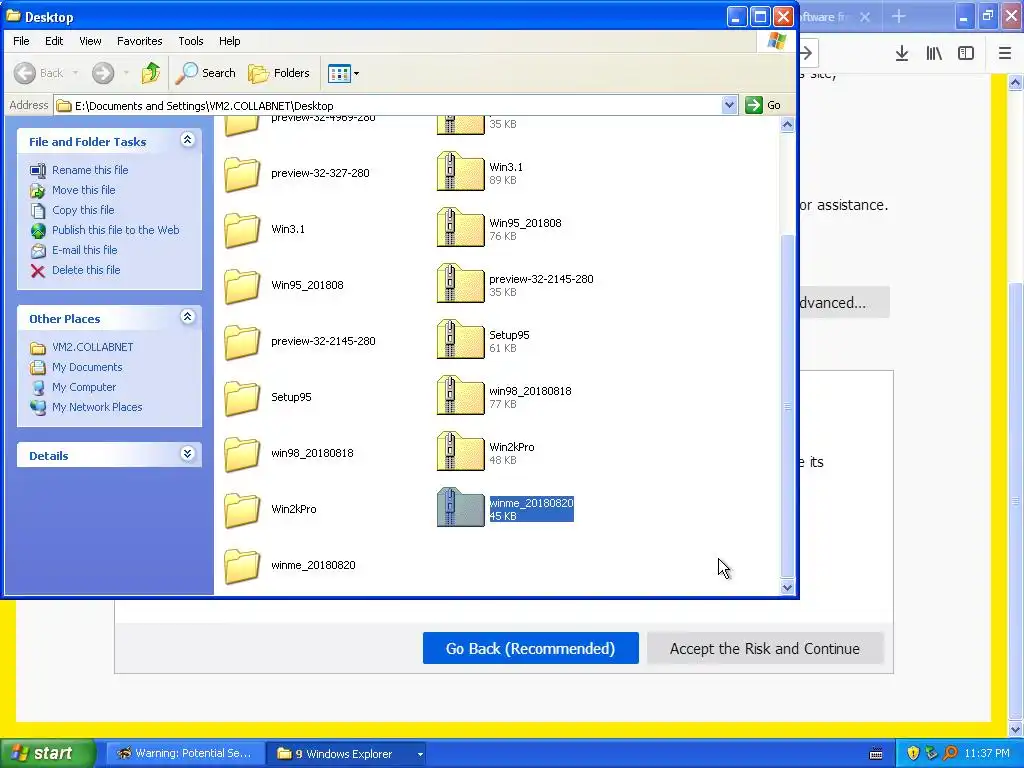1024x768 pixels.
Task: Select the winme_20180820 folder icon
Action: [x=242, y=566]
